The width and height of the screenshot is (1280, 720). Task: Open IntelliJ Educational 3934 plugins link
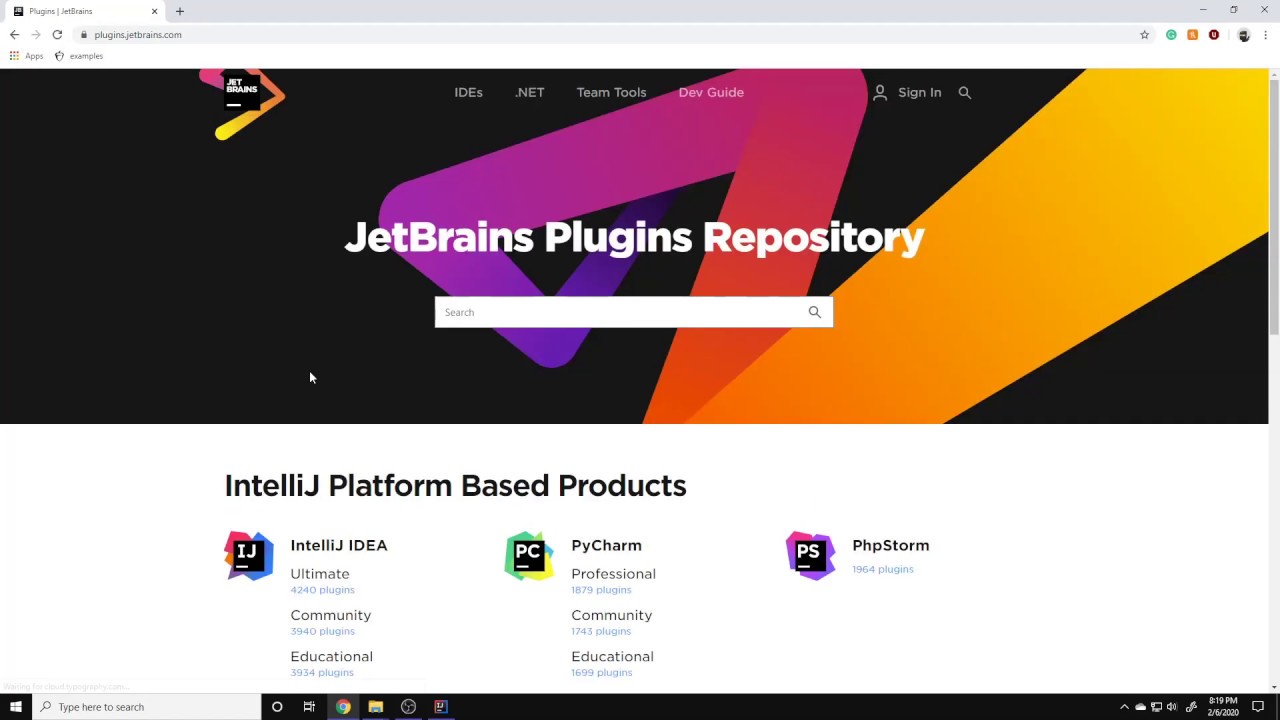(x=322, y=672)
